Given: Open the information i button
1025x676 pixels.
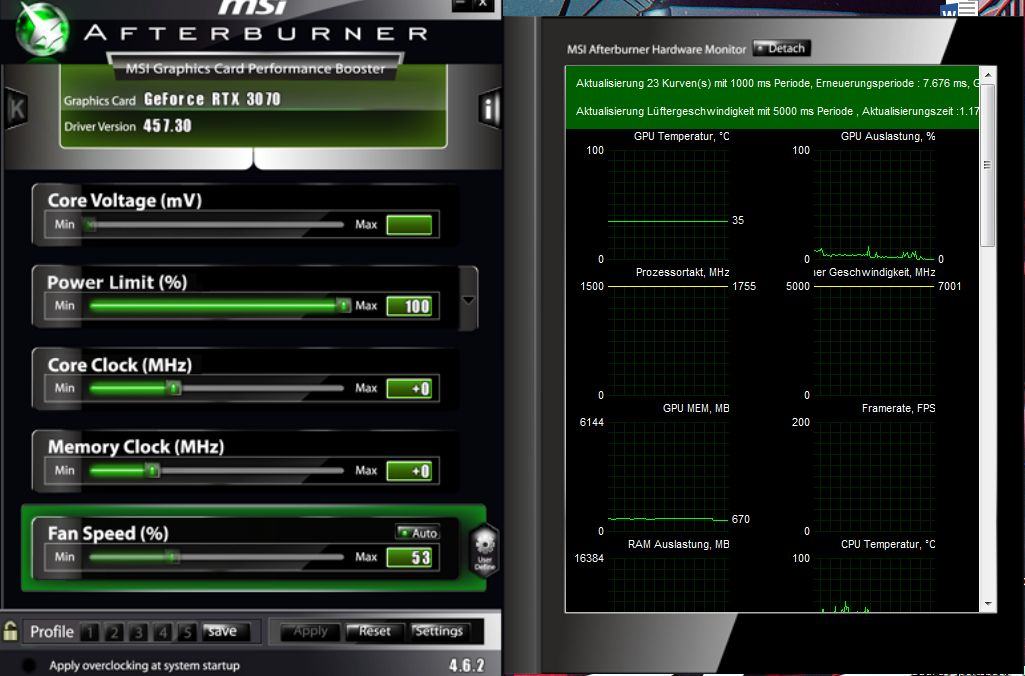Looking at the screenshot, I should [x=490, y=108].
